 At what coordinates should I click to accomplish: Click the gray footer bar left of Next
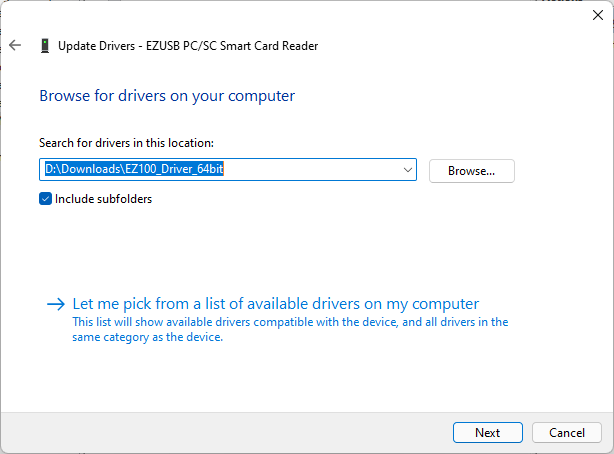[x=220, y=433]
